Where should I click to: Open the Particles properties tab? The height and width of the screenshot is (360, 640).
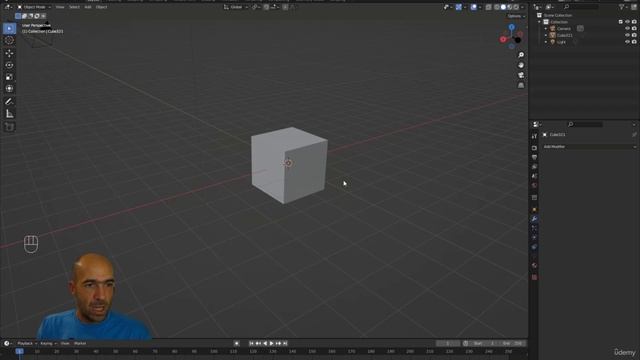534,228
